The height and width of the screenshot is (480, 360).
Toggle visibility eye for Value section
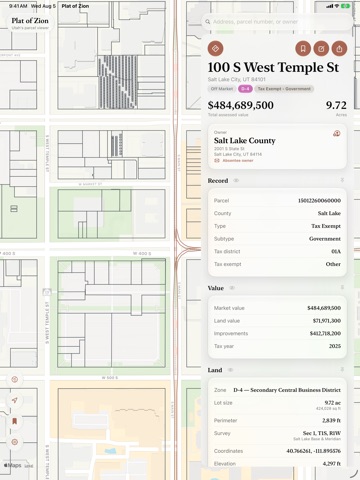(232, 288)
